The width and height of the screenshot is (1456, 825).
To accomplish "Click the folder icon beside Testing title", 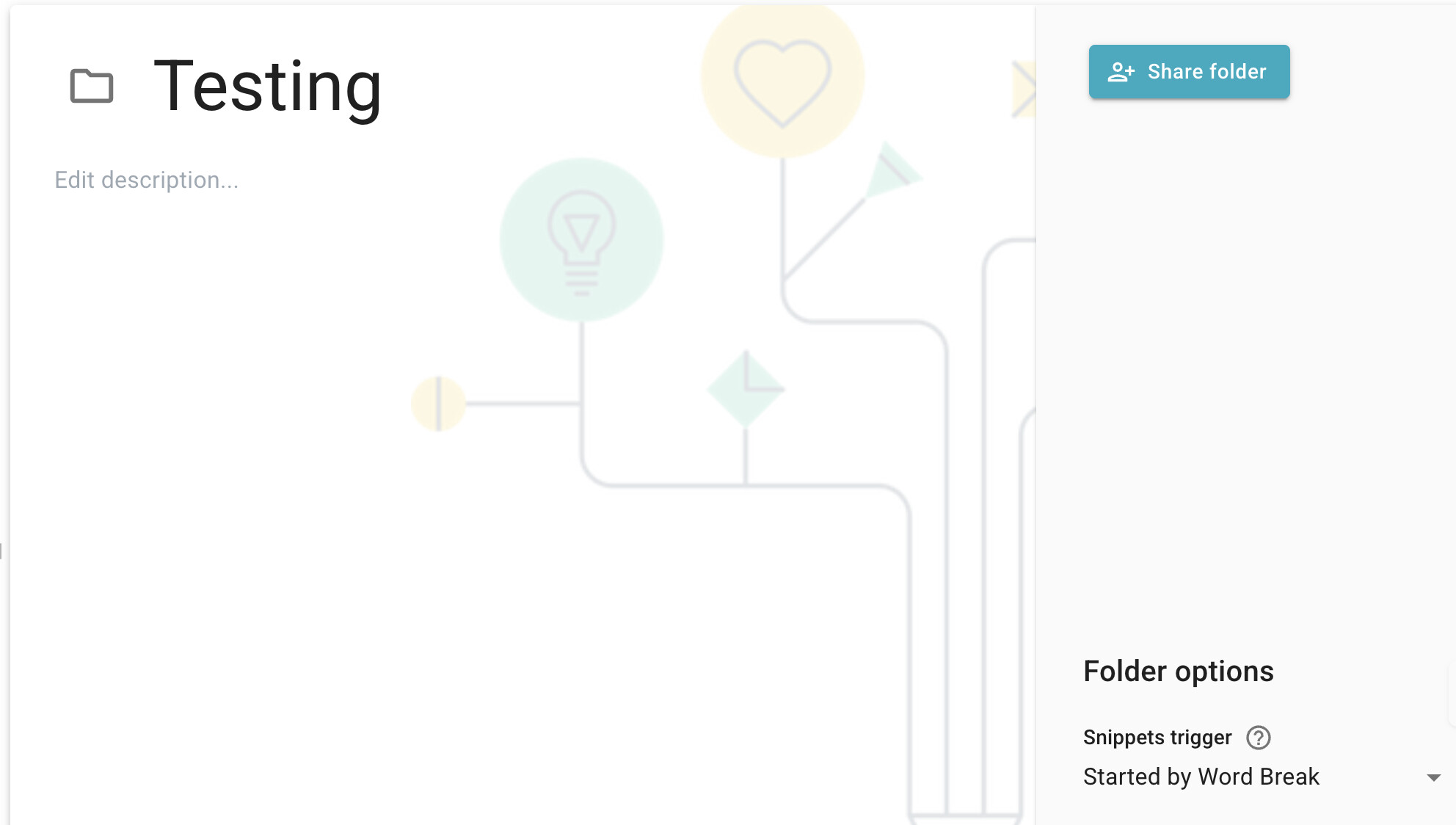I will pyautogui.click(x=91, y=86).
